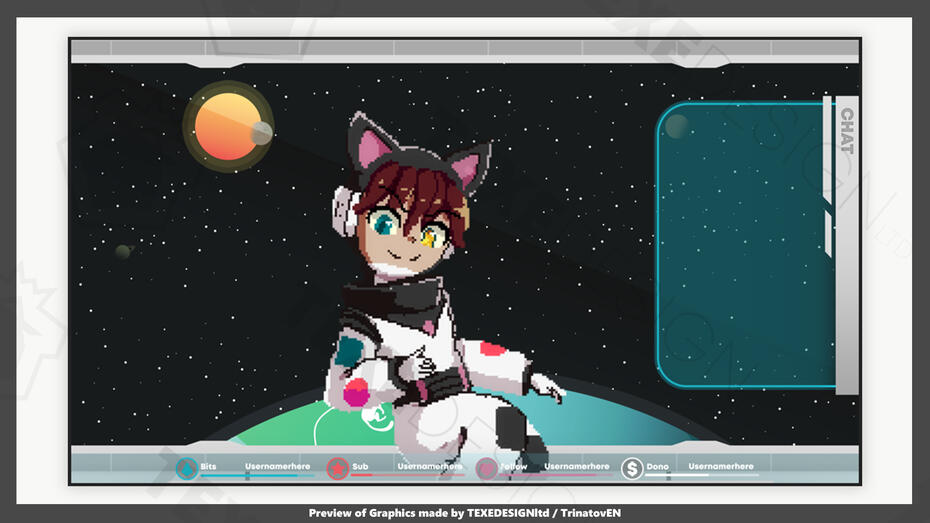Click the orange sun in the sky

pos(227,126)
